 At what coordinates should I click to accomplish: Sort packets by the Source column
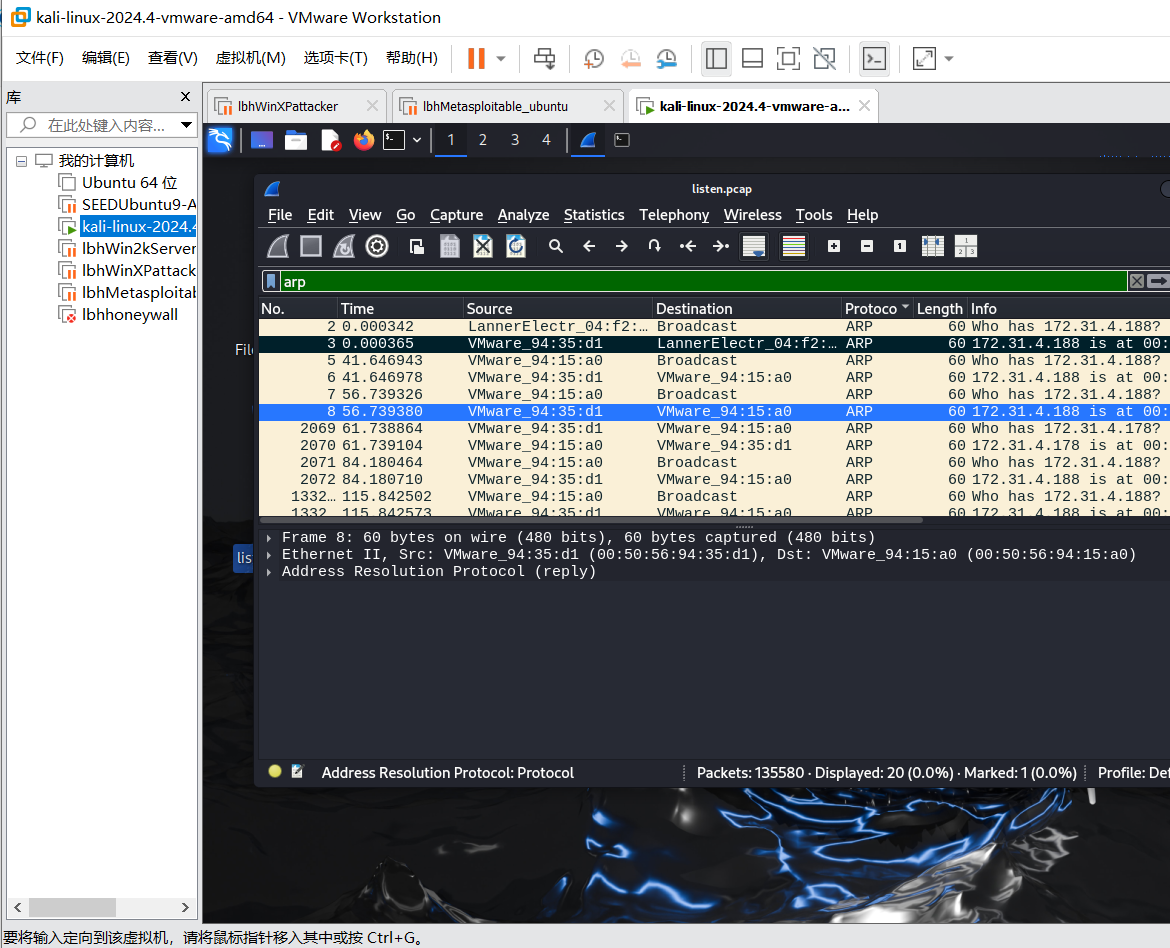click(557, 308)
